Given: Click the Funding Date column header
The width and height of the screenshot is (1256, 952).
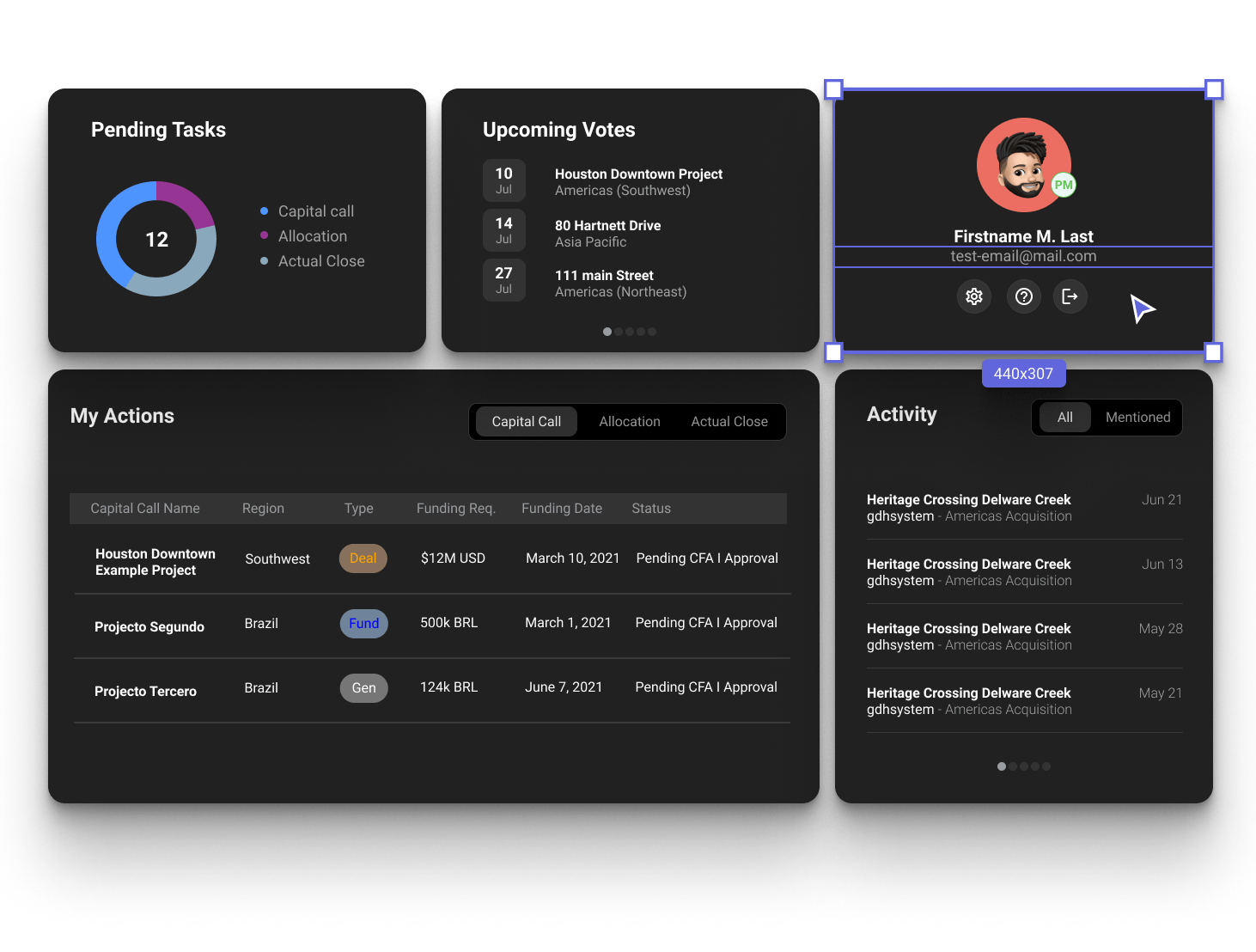Looking at the screenshot, I should point(562,509).
